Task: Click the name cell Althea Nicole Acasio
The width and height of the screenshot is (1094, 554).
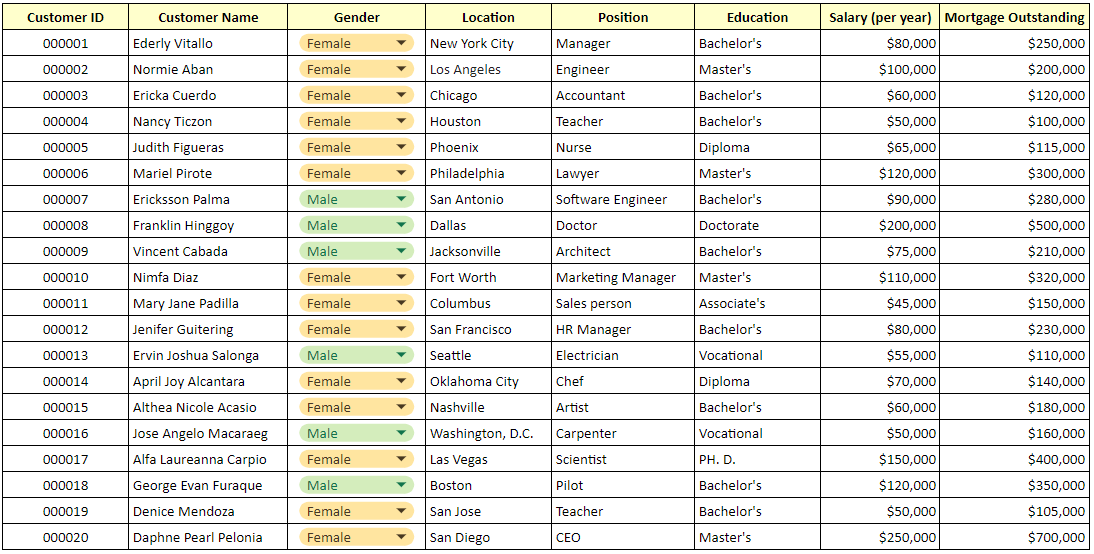Action: 208,407
